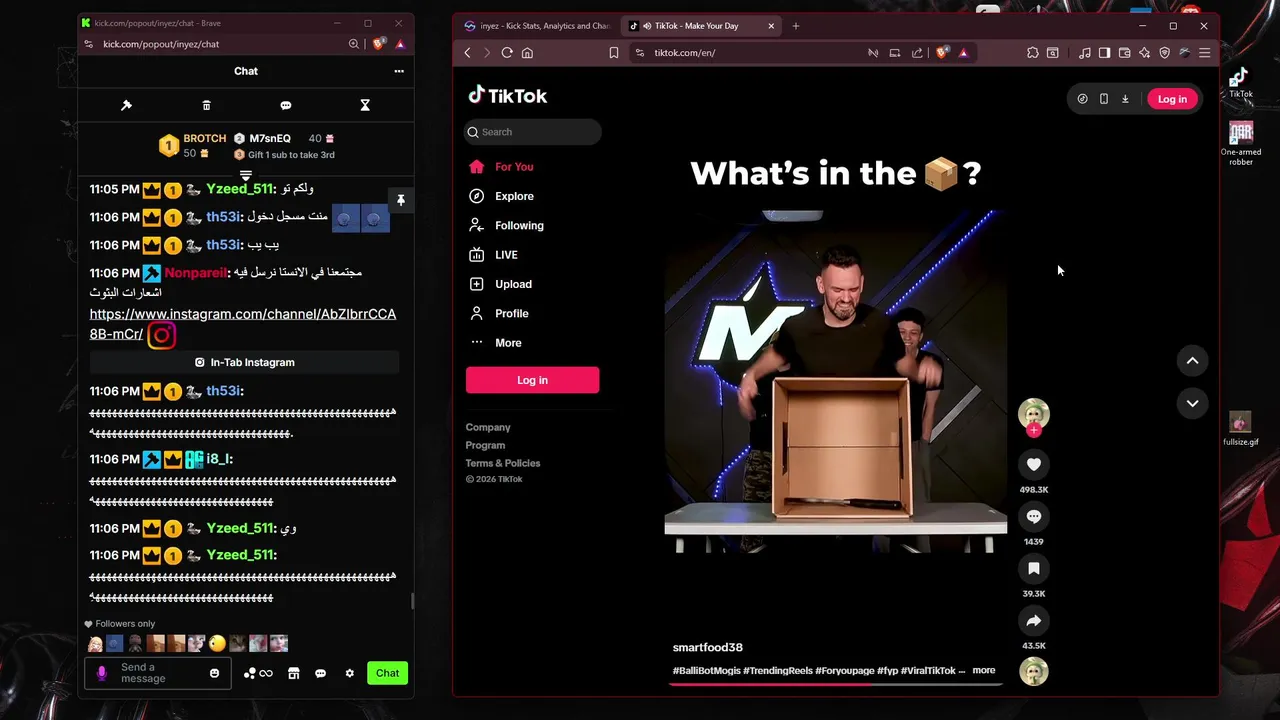
Task: Click the speech bubble icon in Kick chat toolbar
Action: (286, 105)
